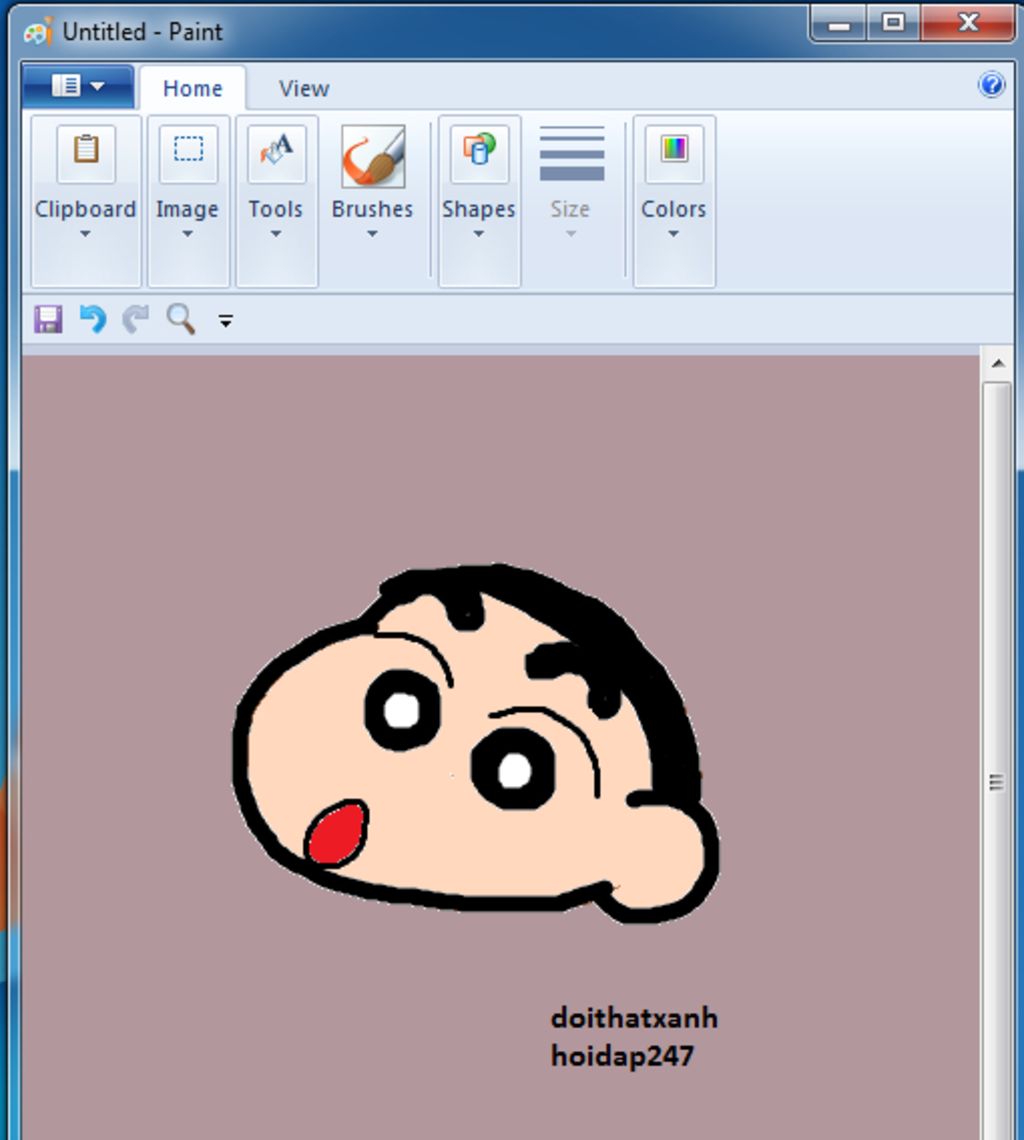Open the Paint help icon

coord(991,85)
